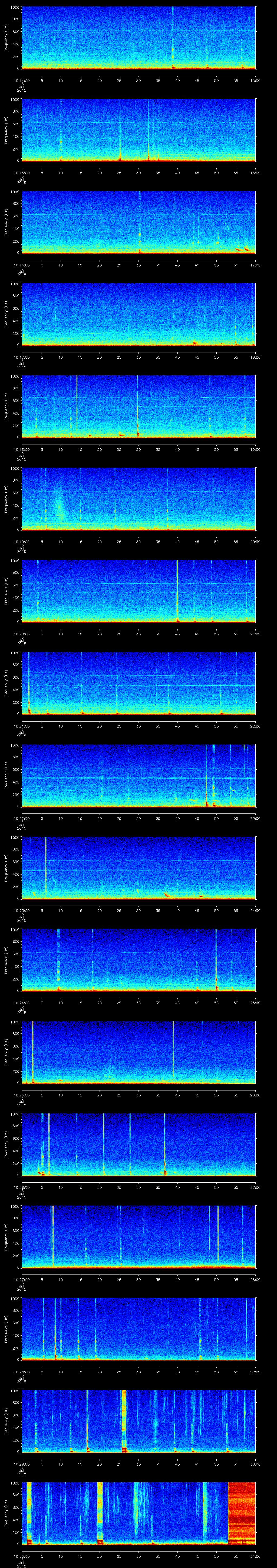Viewport: 277px width, 1568px height.
Task: Click the 10:18:00 start time label
Action: (21, 449)
